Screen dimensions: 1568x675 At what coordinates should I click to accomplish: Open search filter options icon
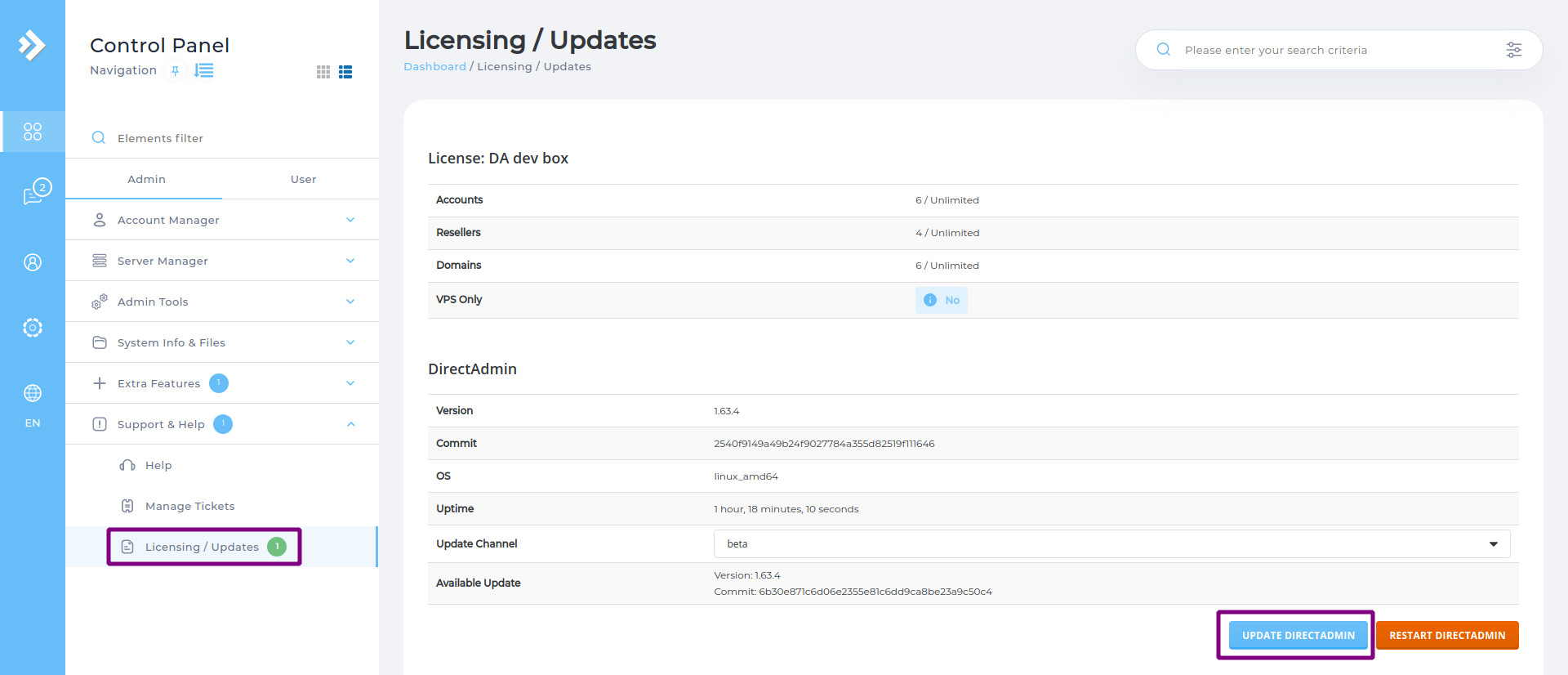[1513, 50]
